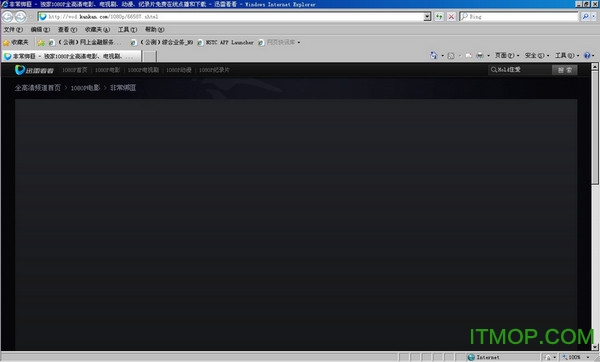600x362 pixels.
Task: Click the 迅雷看看 site logo
Action: (x=34, y=70)
